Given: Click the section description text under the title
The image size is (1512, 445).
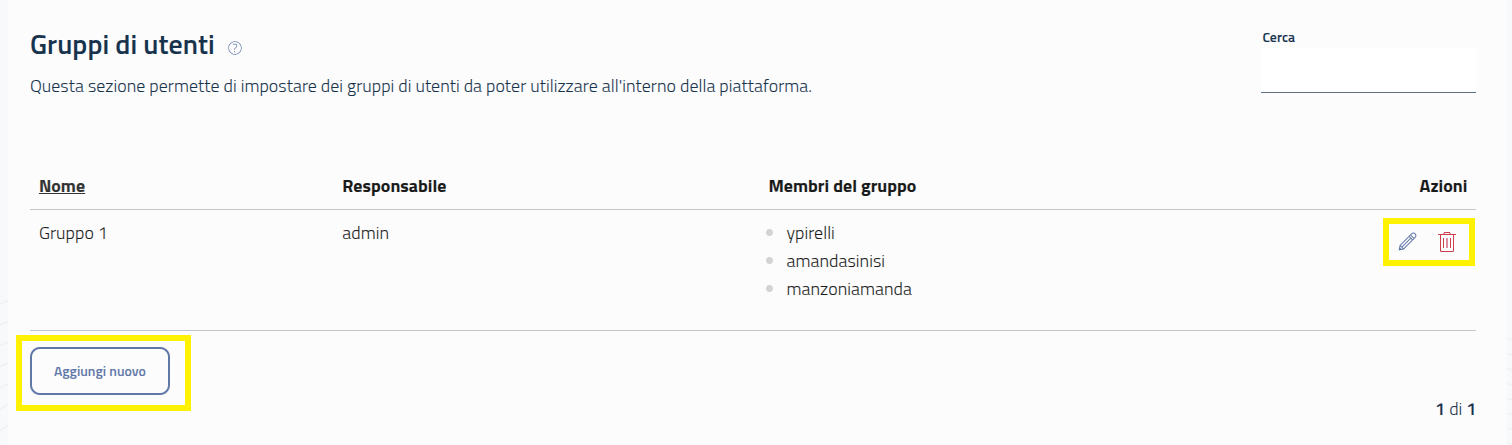Looking at the screenshot, I should pos(420,87).
